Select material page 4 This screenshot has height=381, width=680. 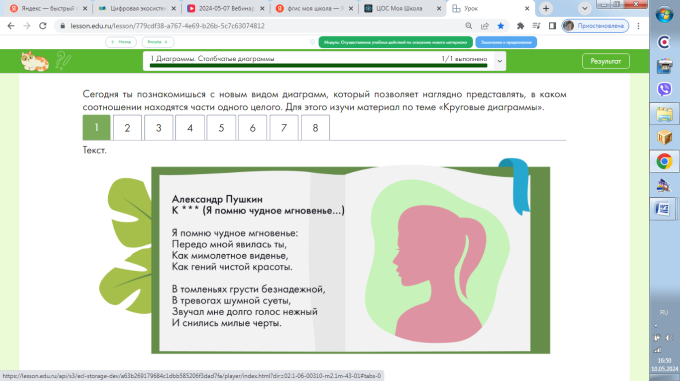(x=190, y=128)
